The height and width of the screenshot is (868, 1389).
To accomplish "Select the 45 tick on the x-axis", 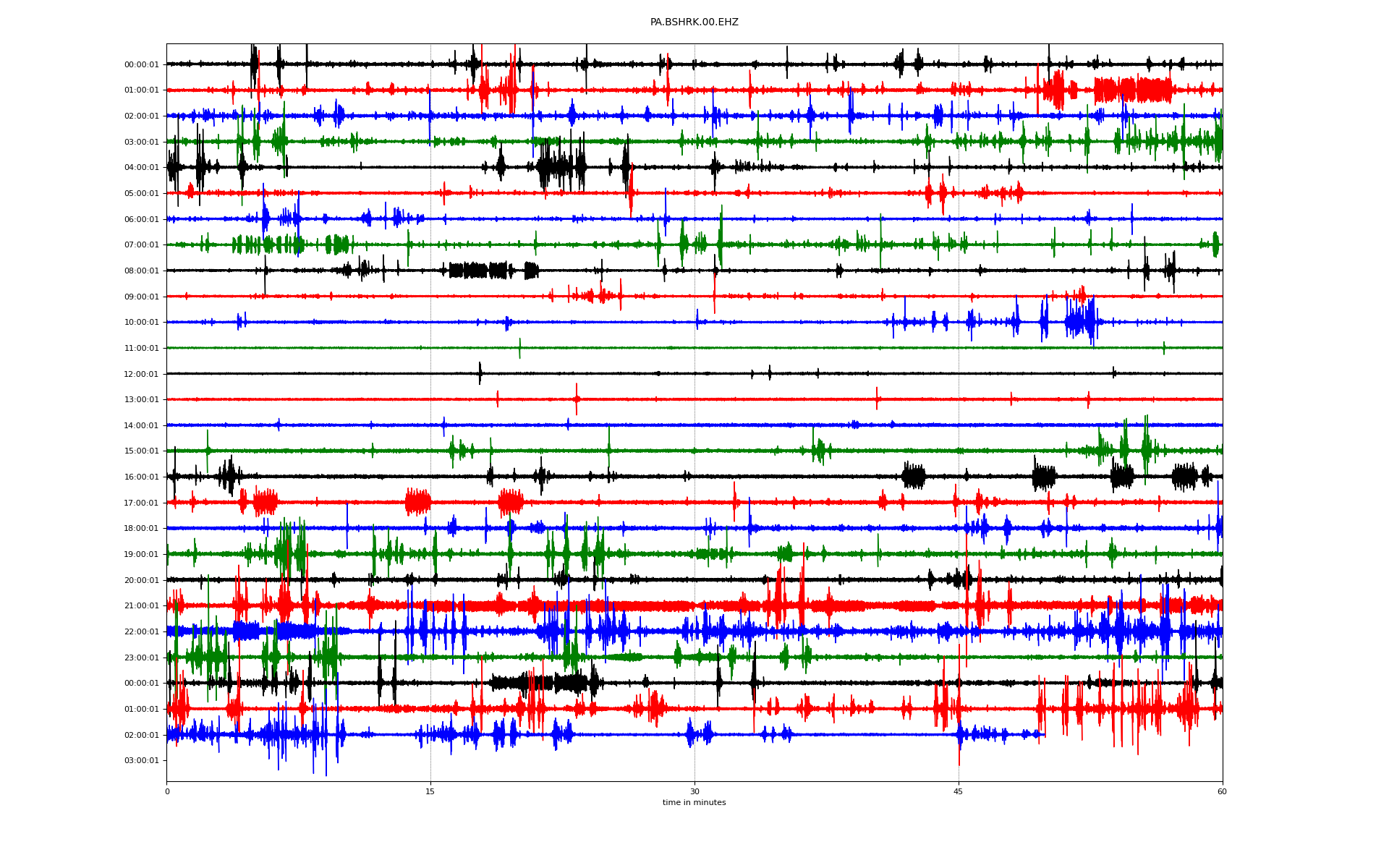I will pos(959,791).
